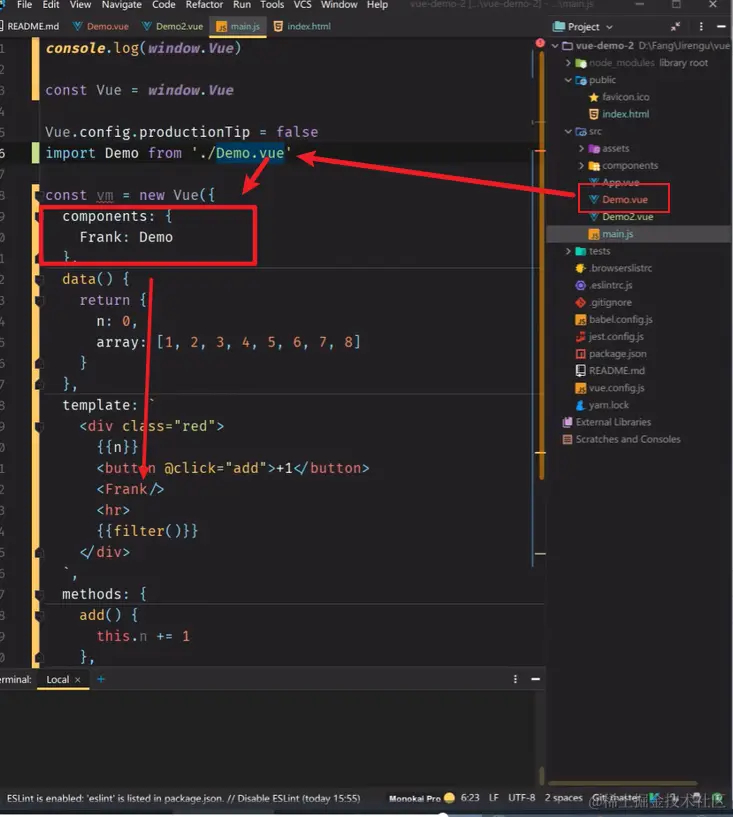Select the Local terminal tab
This screenshot has width=733, height=817.
(x=57, y=680)
